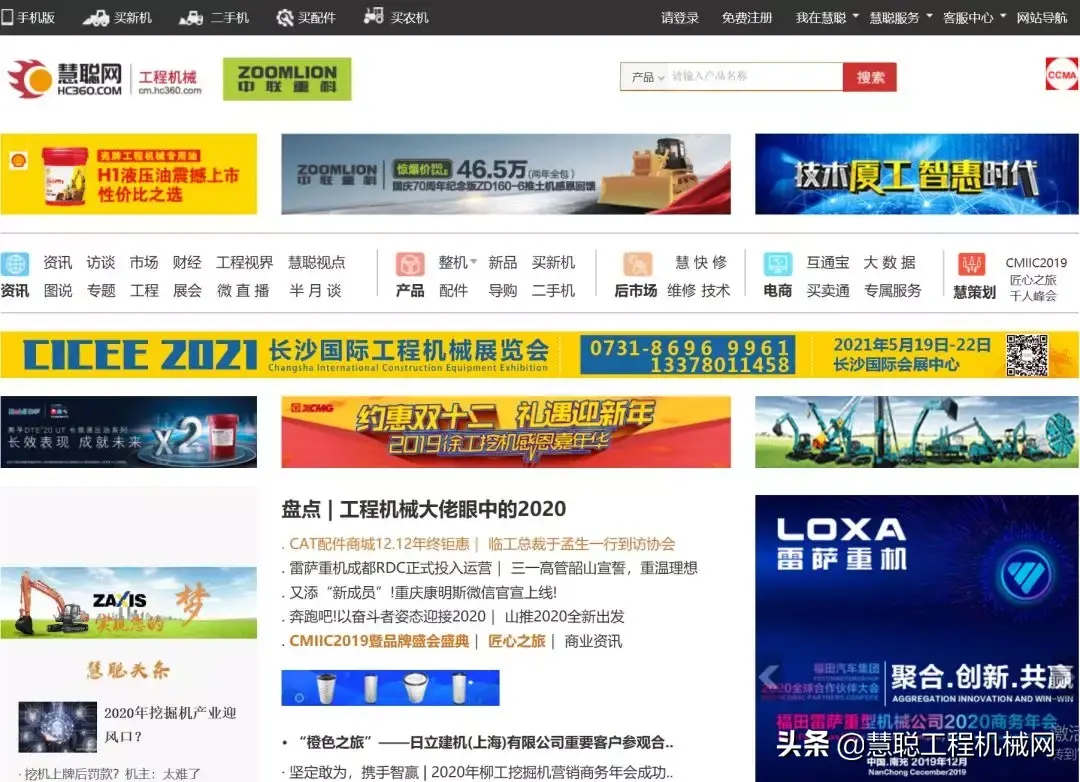Click the 产品 cube icon
1080x782 pixels.
(410, 264)
